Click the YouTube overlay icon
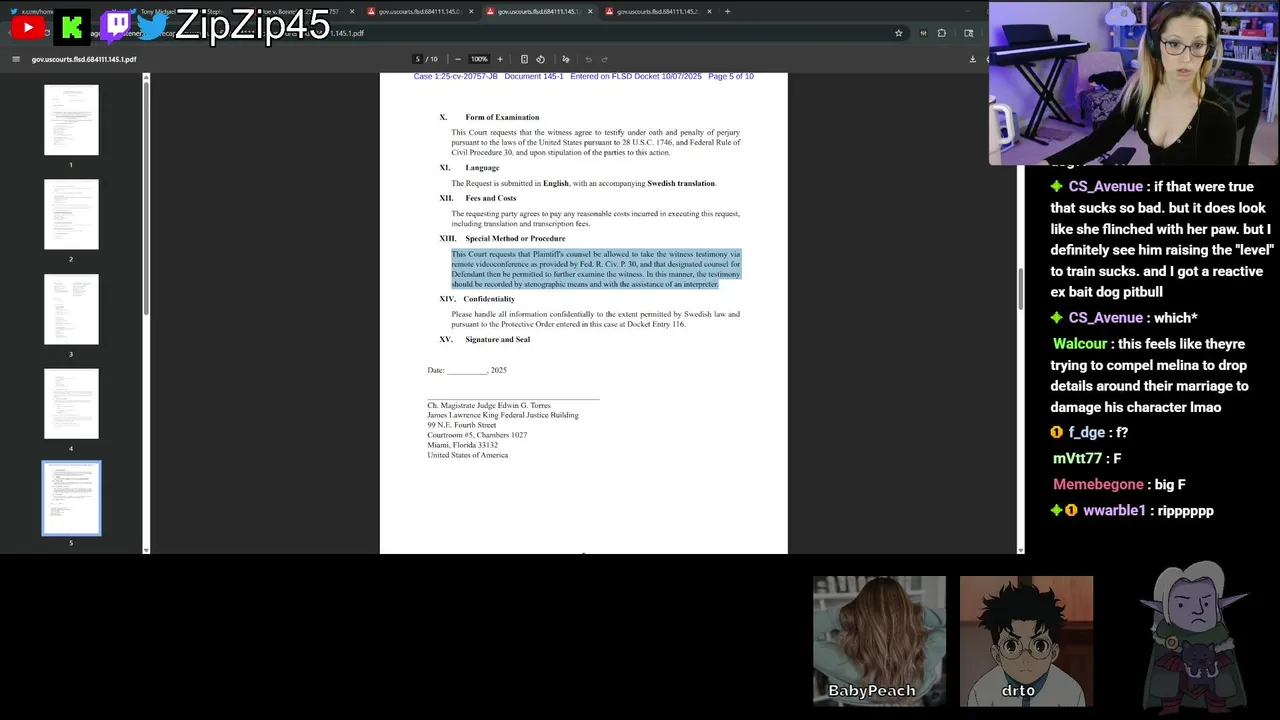 pyautogui.click(x=28, y=28)
